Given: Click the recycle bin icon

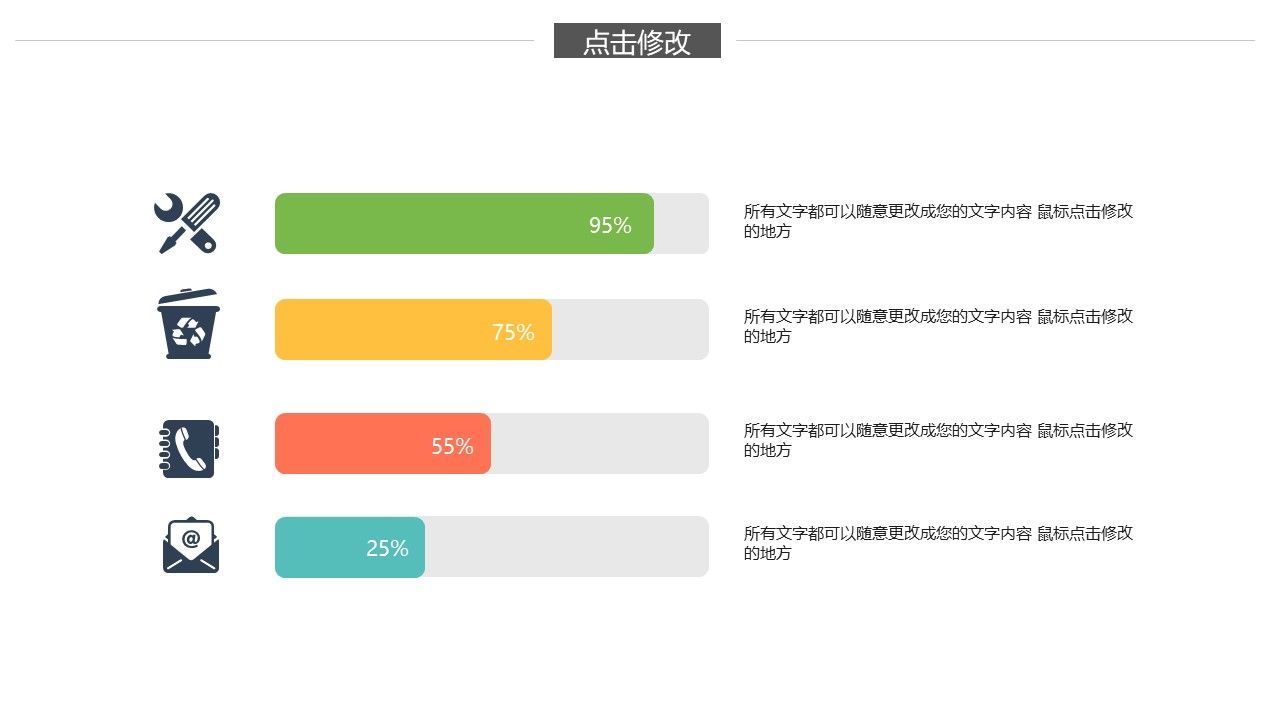Looking at the screenshot, I should click(188, 324).
